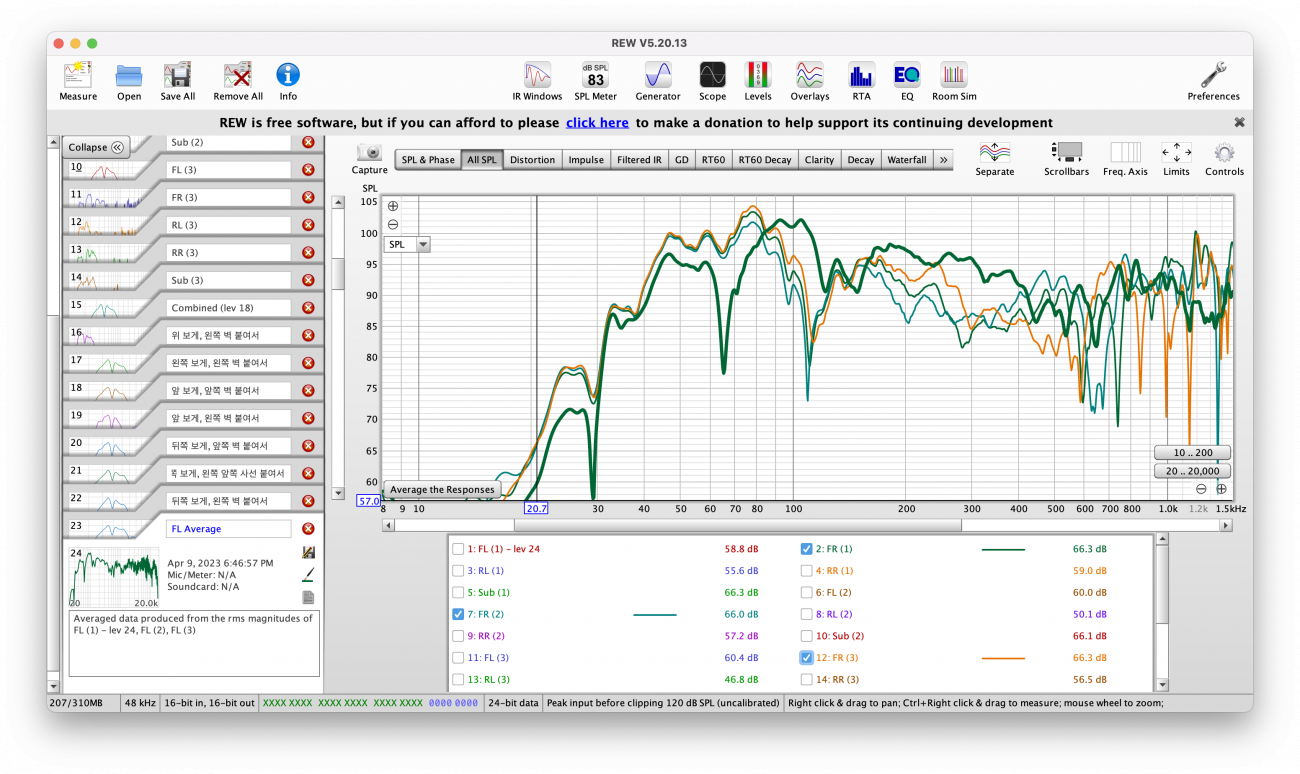Switch to Distortion tab
The image size is (1300, 774).
point(532,160)
